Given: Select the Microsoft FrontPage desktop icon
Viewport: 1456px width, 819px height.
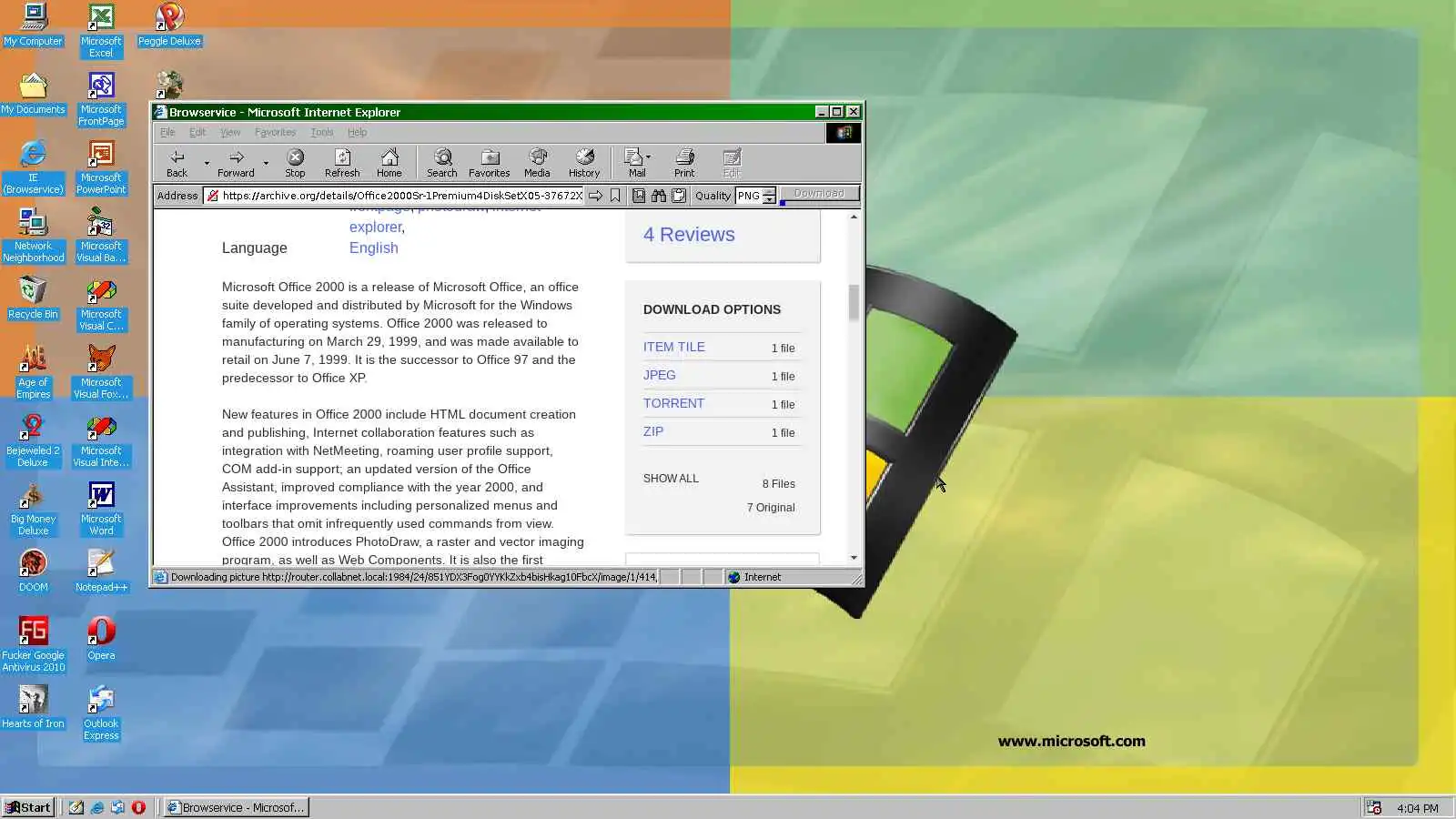Looking at the screenshot, I should tap(101, 99).
